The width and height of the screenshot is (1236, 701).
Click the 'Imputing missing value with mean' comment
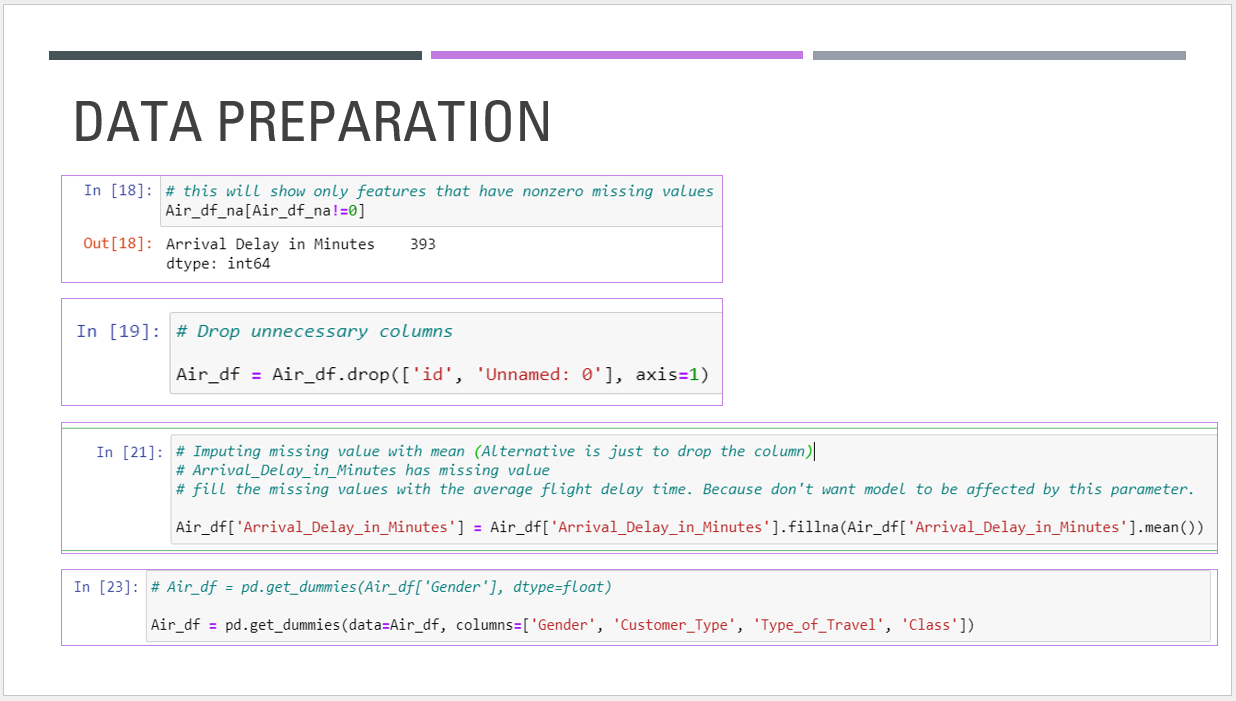(x=494, y=451)
